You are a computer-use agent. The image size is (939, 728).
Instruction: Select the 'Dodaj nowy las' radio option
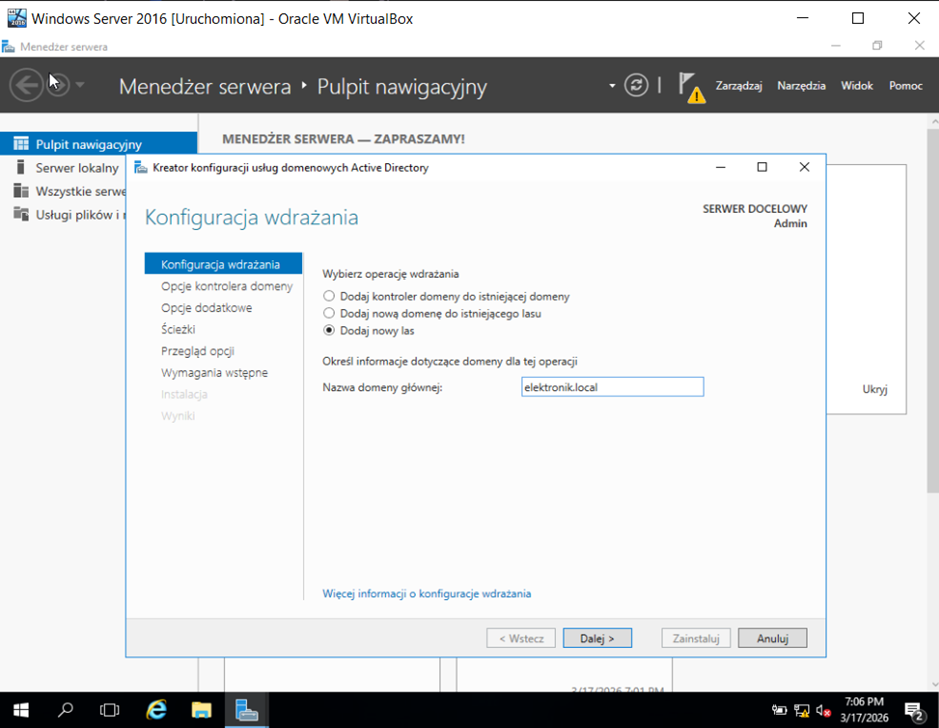[329, 331]
